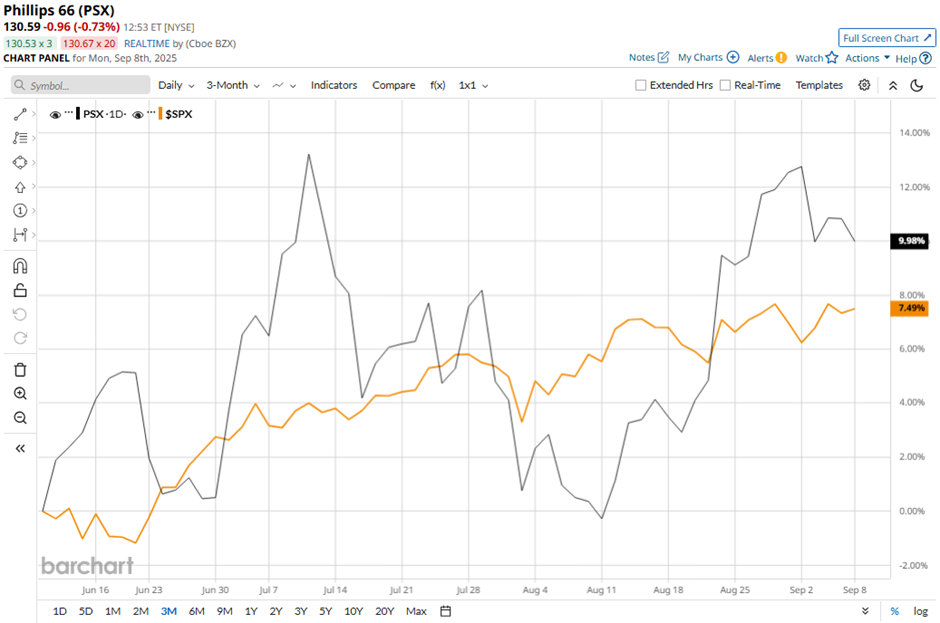Screen dimensions: 940x623
Task: Enable the Real-Time checkbox
Action: (x=725, y=85)
